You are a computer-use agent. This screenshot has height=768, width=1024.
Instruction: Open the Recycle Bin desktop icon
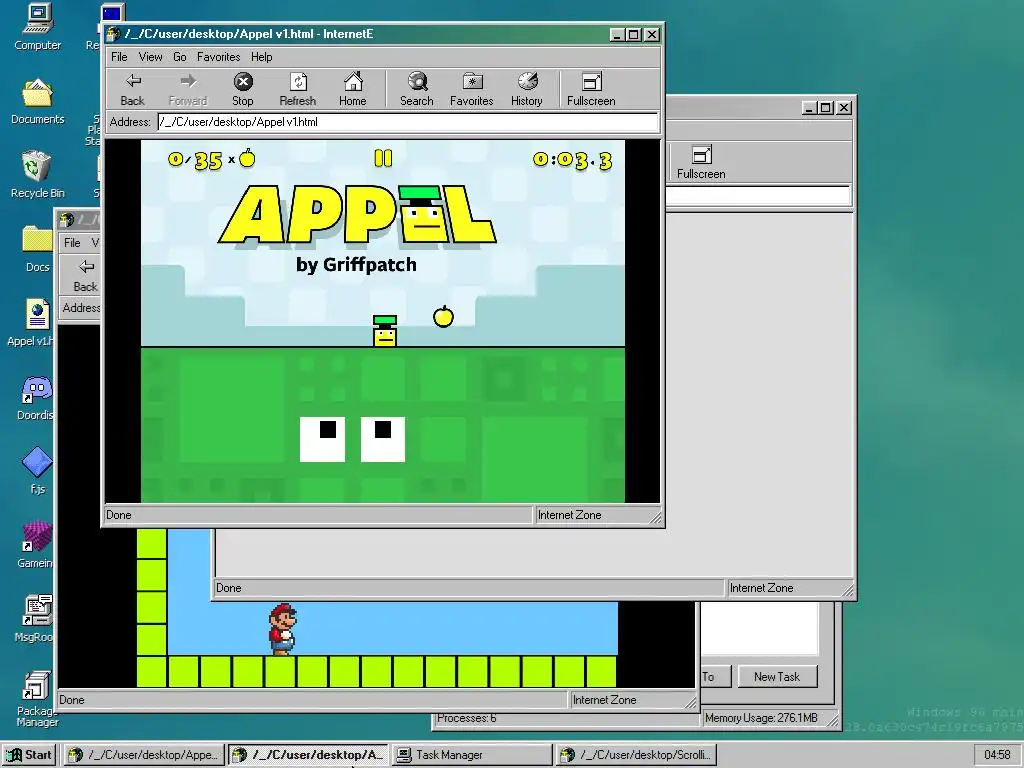(x=37, y=175)
